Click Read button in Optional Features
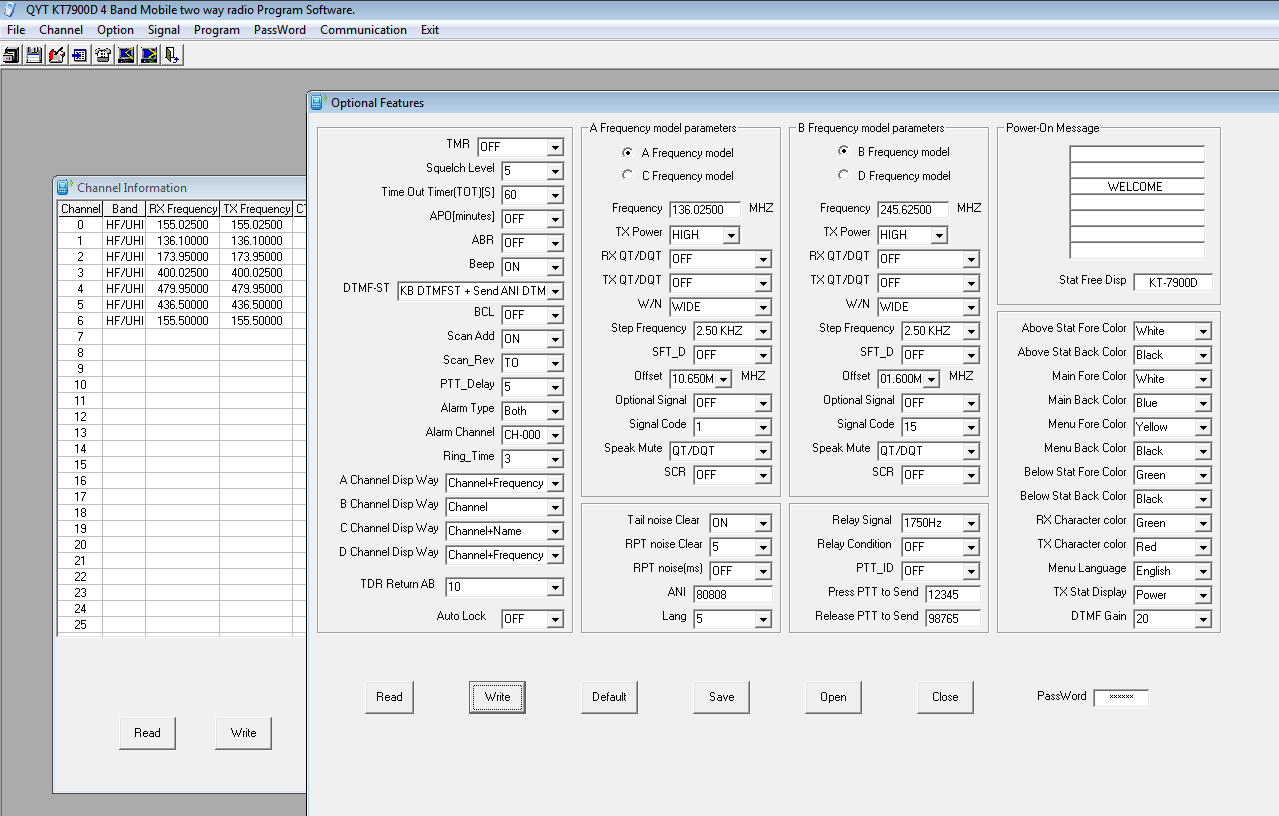 click(389, 697)
